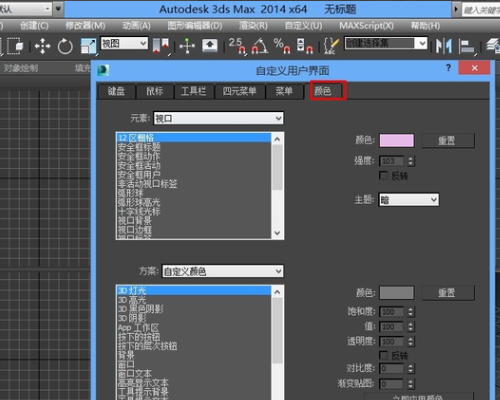Open the 对象绘制 ribbon tab

tap(21, 68)
